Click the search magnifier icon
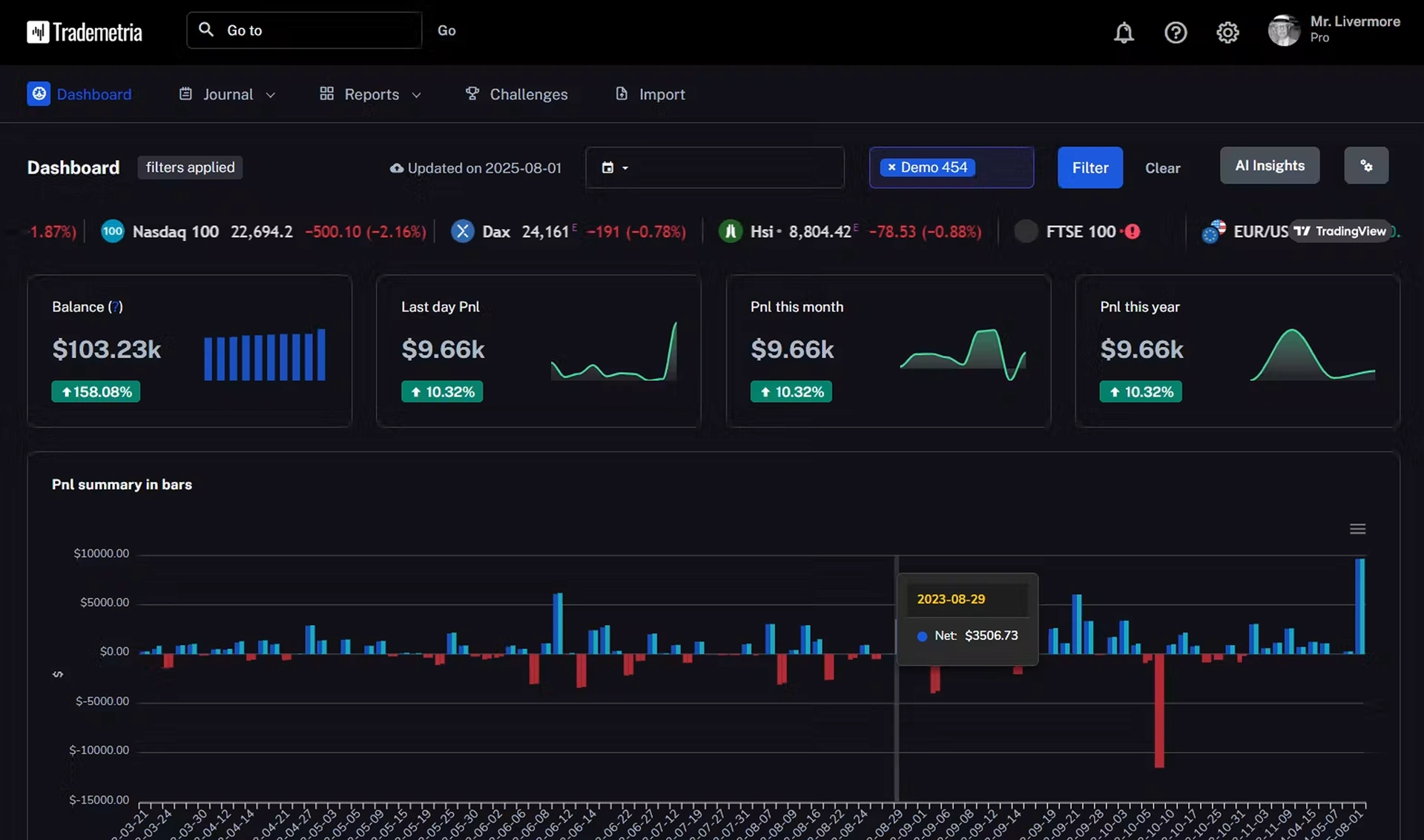This screenshot has height=840, width=1424. [206, 30]
